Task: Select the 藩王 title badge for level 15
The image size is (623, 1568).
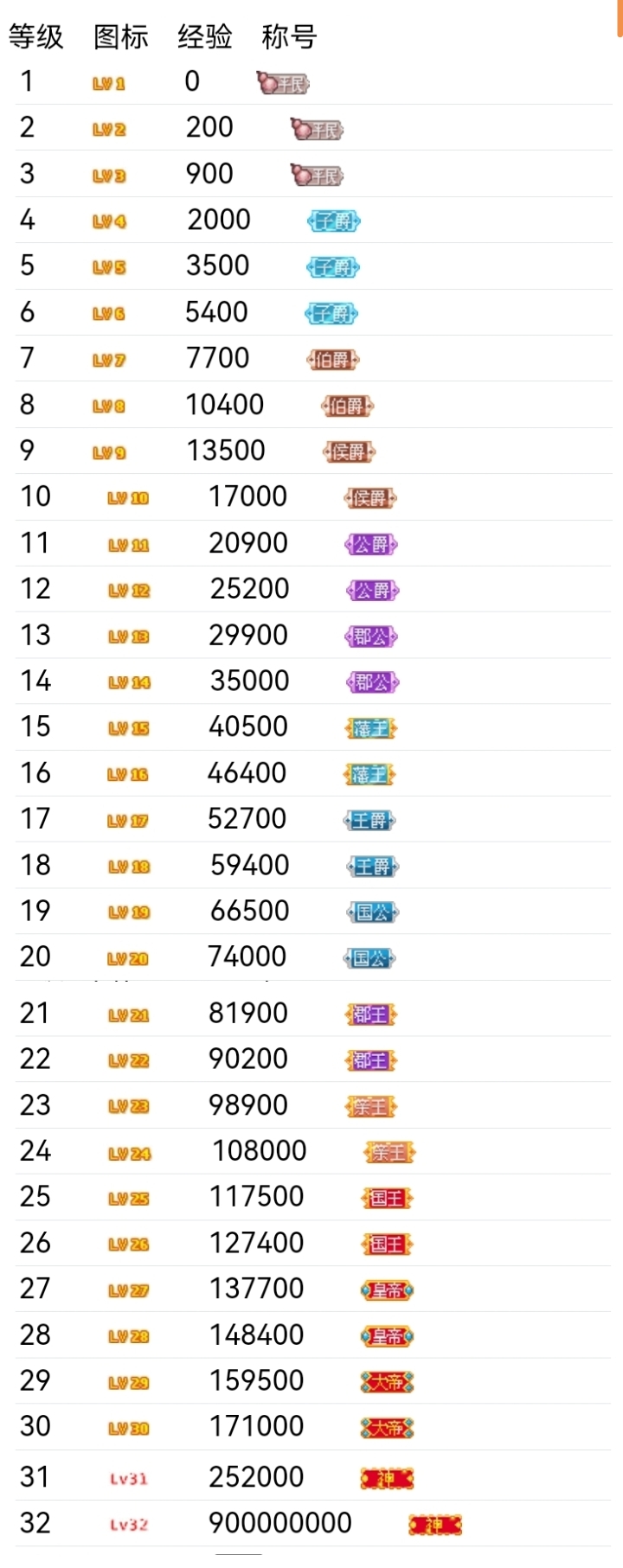Action: 370,729
